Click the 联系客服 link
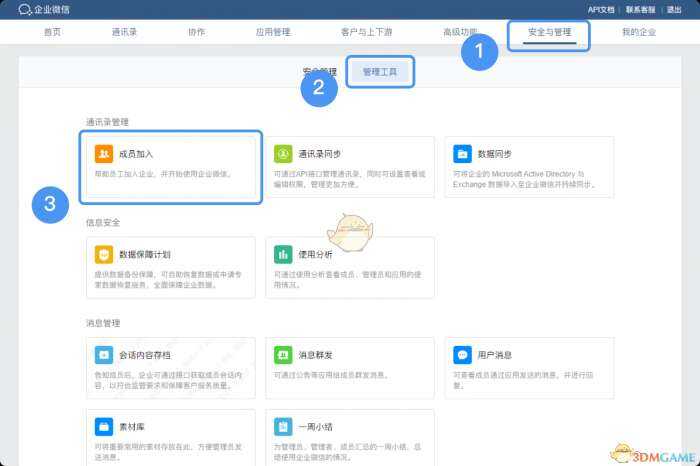700x466 pixels. point(640,10)
